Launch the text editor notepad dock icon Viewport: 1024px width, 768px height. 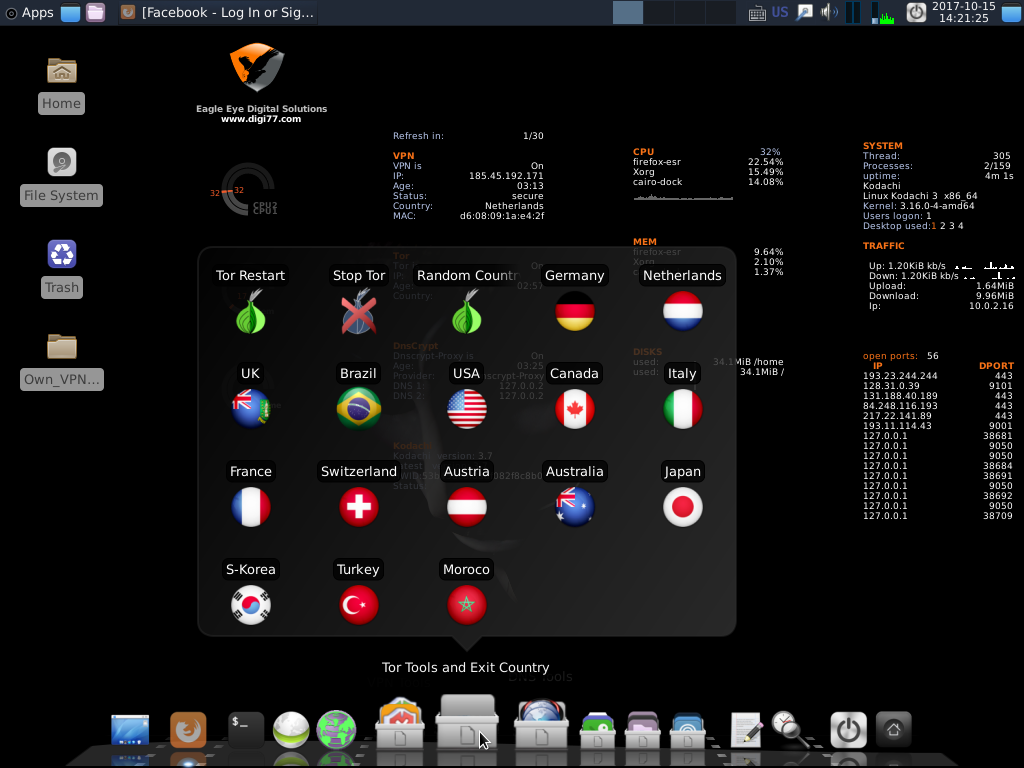click(x=746, y=729)
